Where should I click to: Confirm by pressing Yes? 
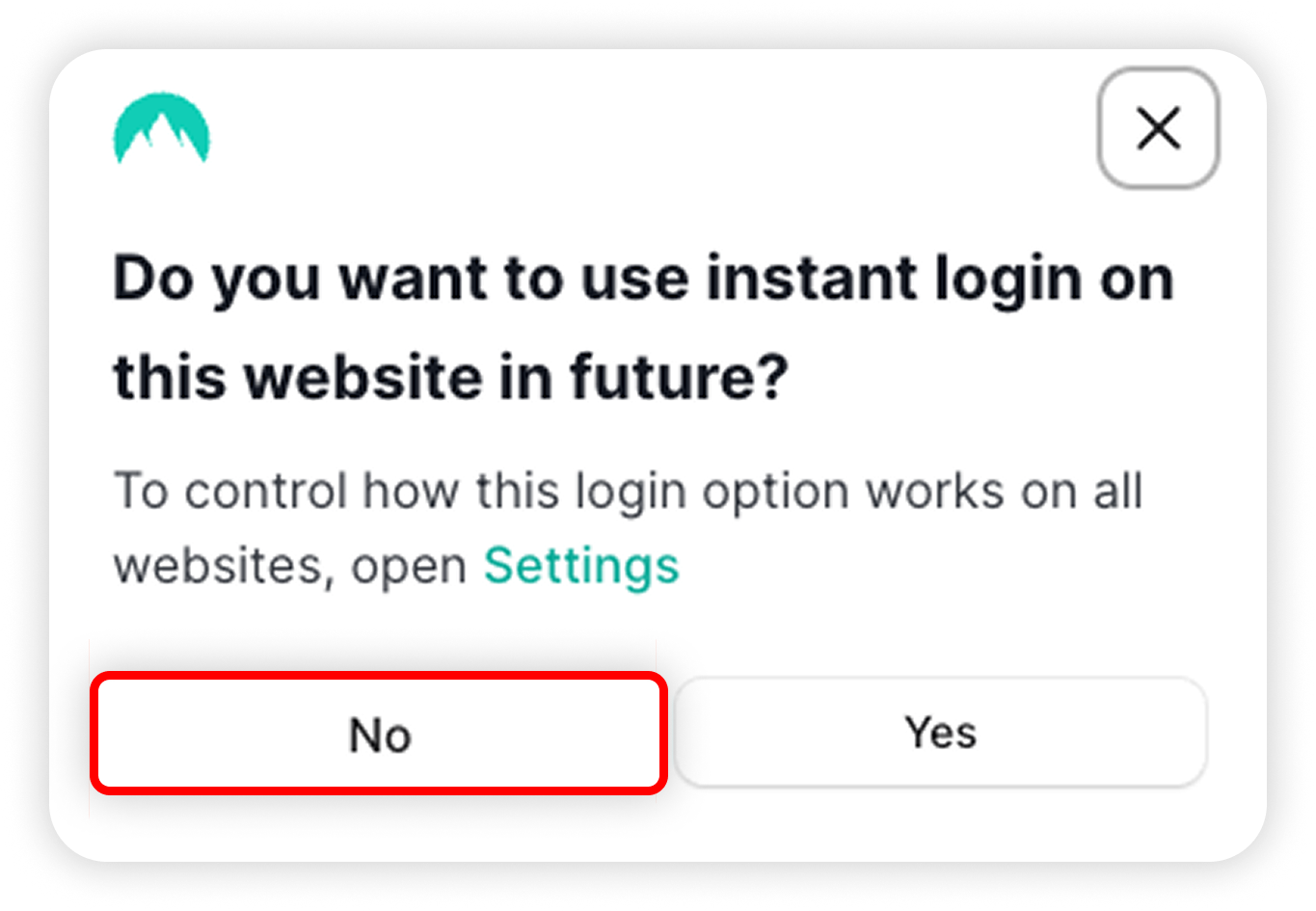pyautogui.click(x=940, y=733)
